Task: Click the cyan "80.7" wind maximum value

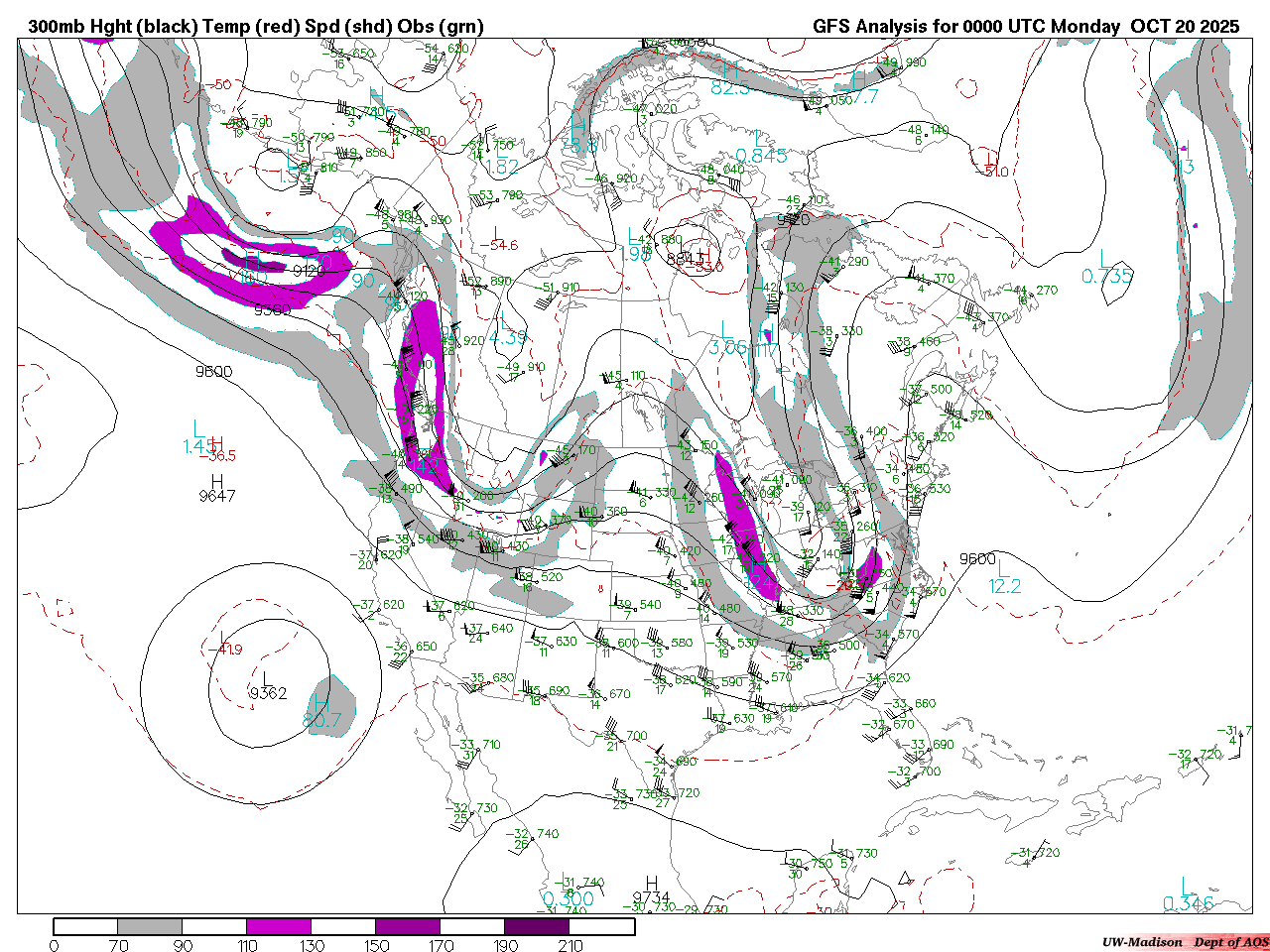Action: tap(322, 720)
